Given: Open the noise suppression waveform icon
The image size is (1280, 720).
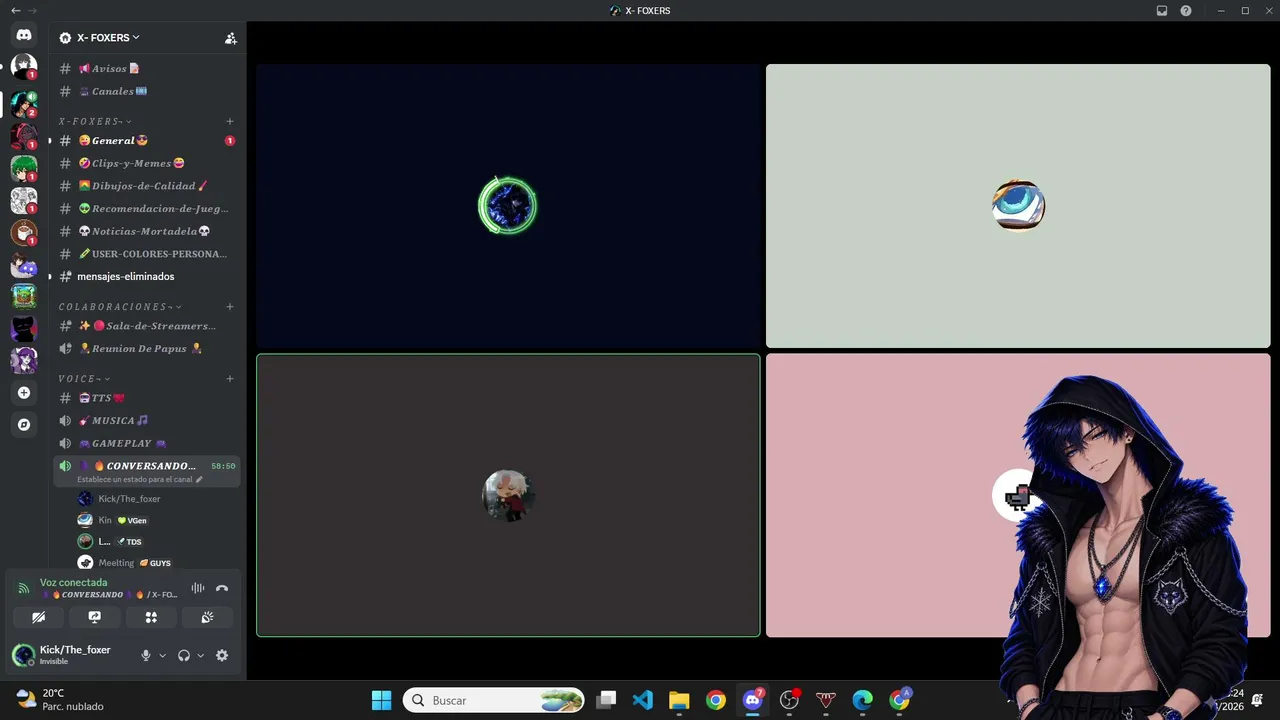Looking at the screenshot, I should [198, 588].
